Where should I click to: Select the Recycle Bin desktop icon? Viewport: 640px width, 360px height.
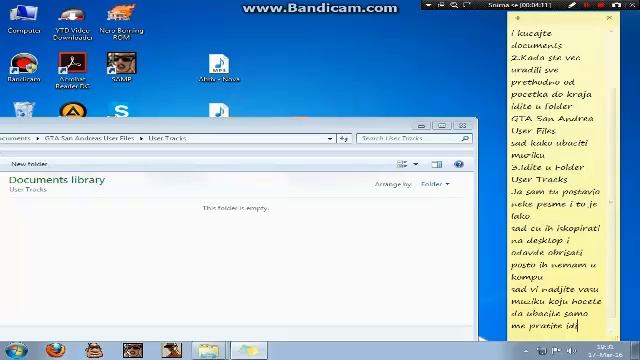(x=24, y=109)
